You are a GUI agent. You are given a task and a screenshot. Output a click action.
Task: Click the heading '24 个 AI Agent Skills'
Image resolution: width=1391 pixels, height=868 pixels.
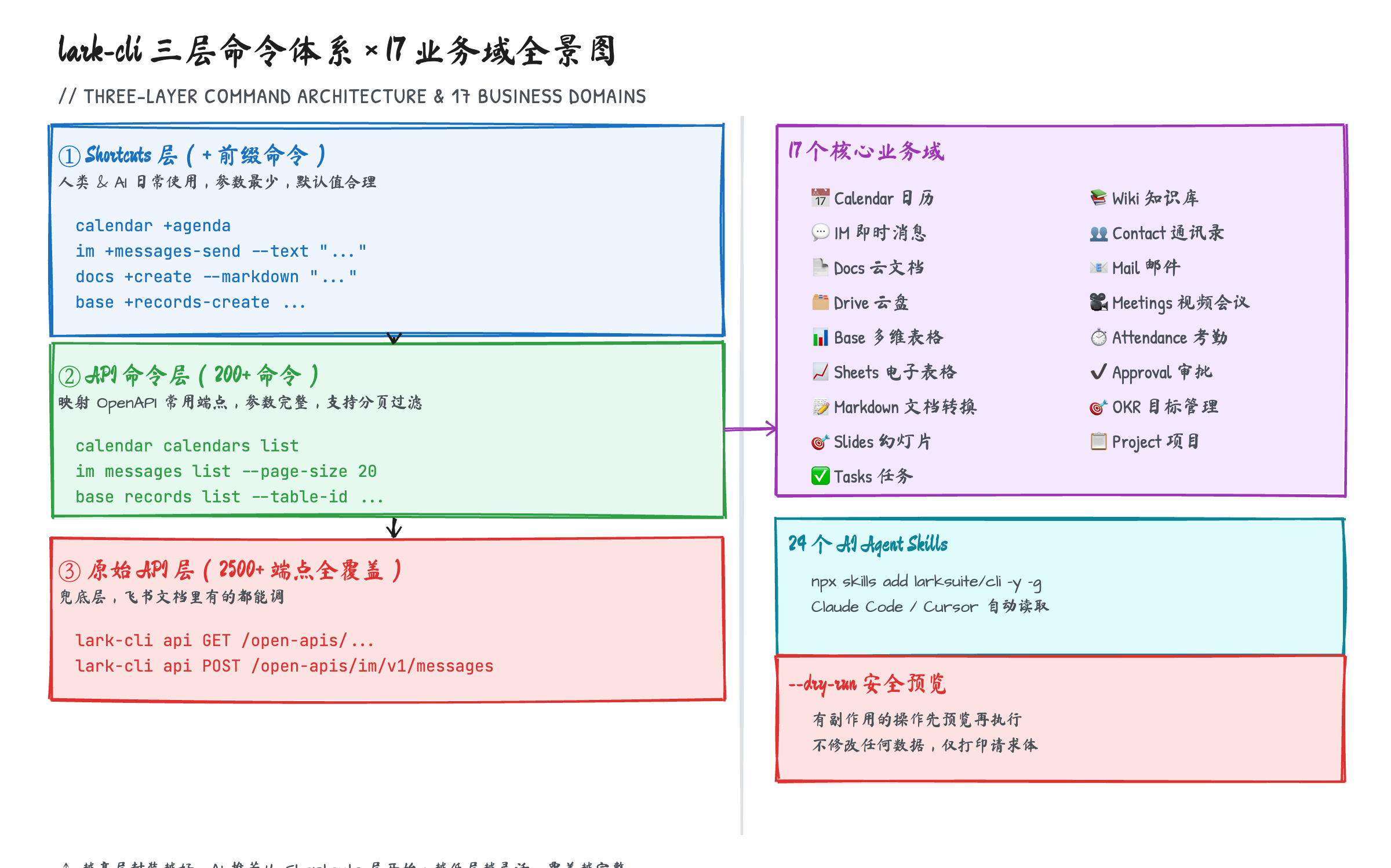tap(868, 544)
